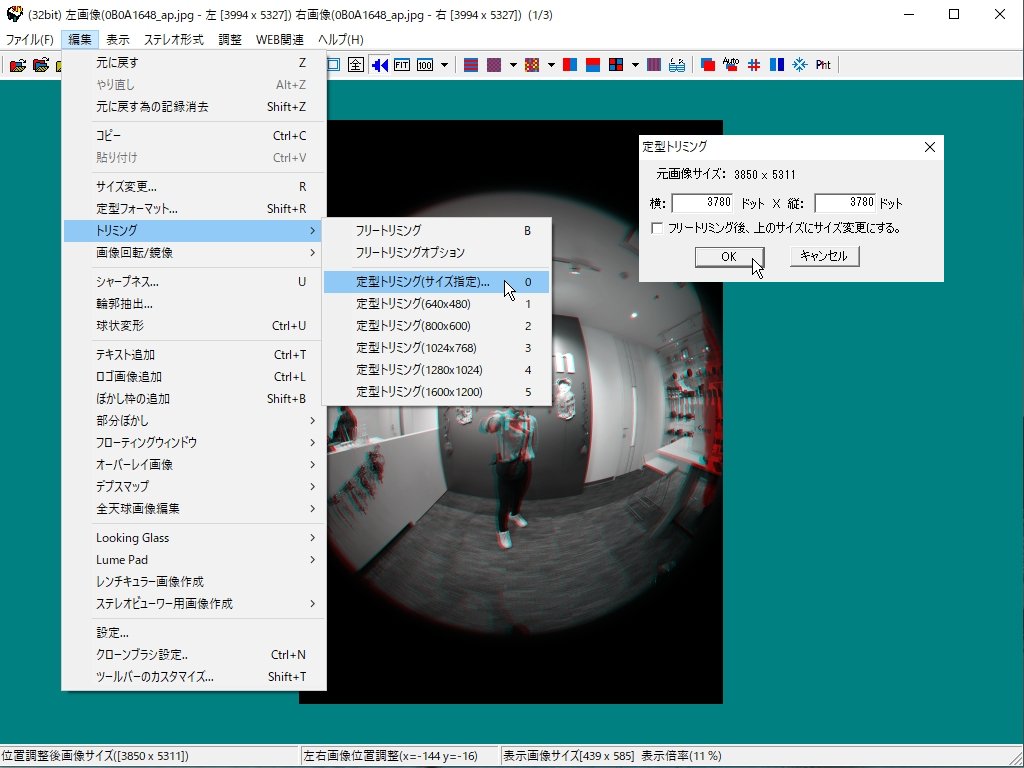Viewport: 1024px width, 768px height.
Task: Open the WEB関連 menu
Action: 280,40
